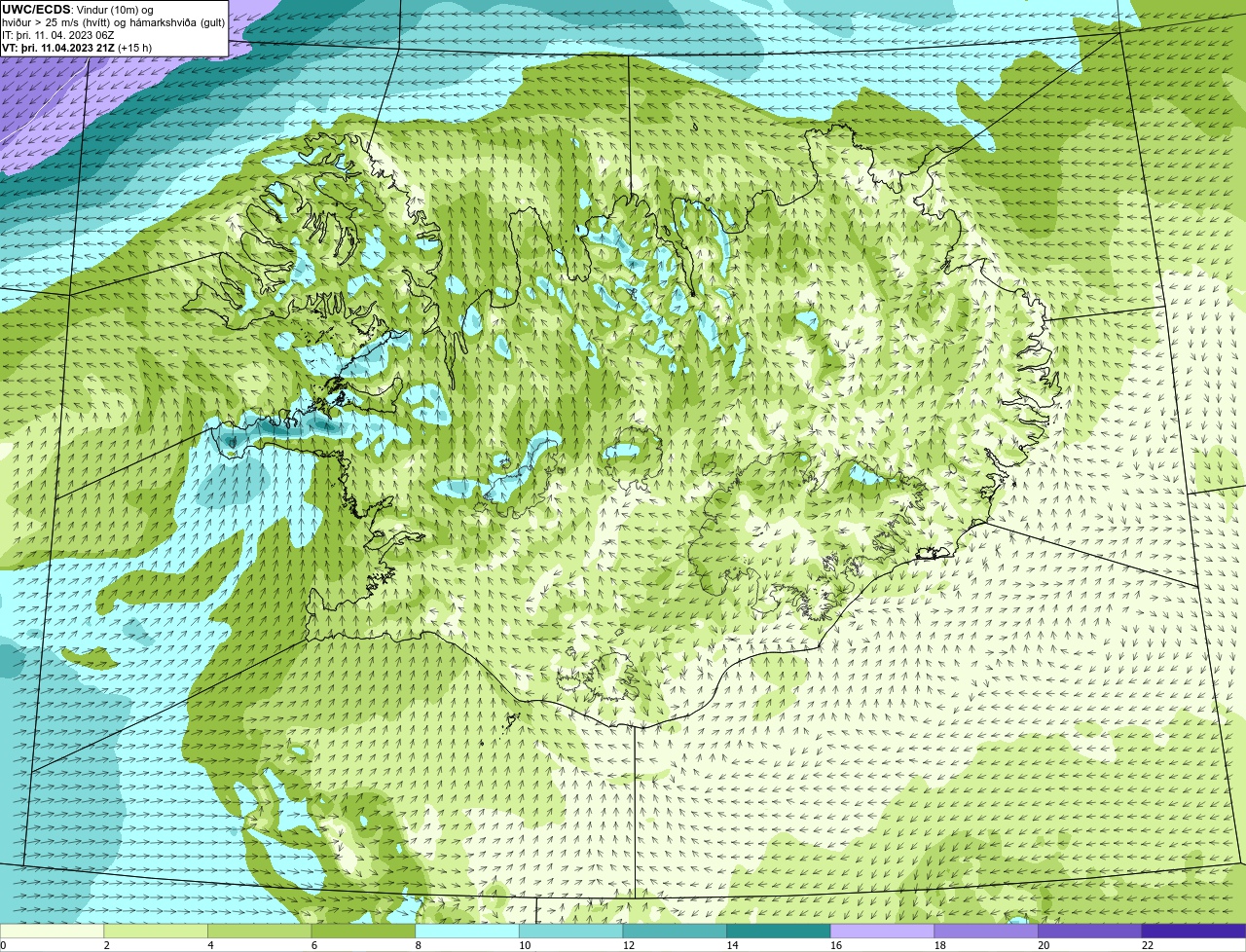Click the 4–6 m/s green legend swatch
The image size is (1246, 952).
pos(260,931)
